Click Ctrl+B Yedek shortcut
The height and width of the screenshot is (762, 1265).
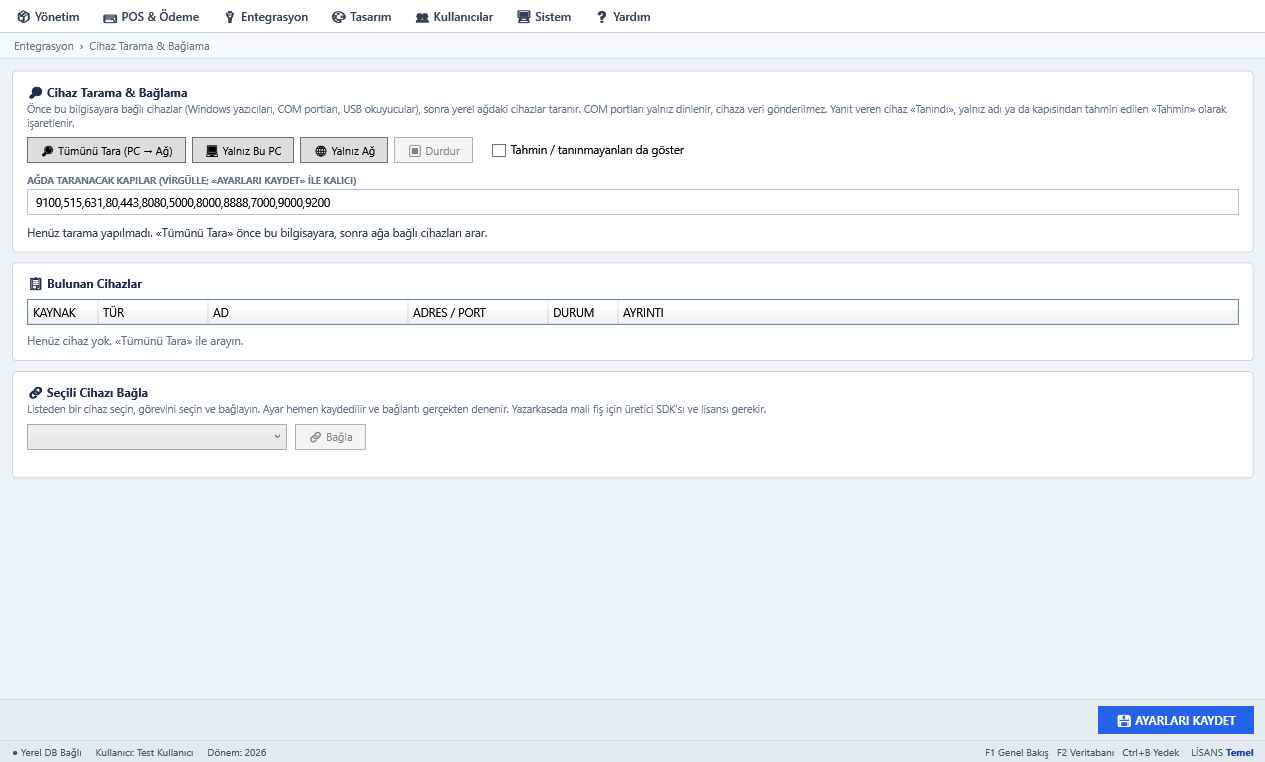point(1150,752)
